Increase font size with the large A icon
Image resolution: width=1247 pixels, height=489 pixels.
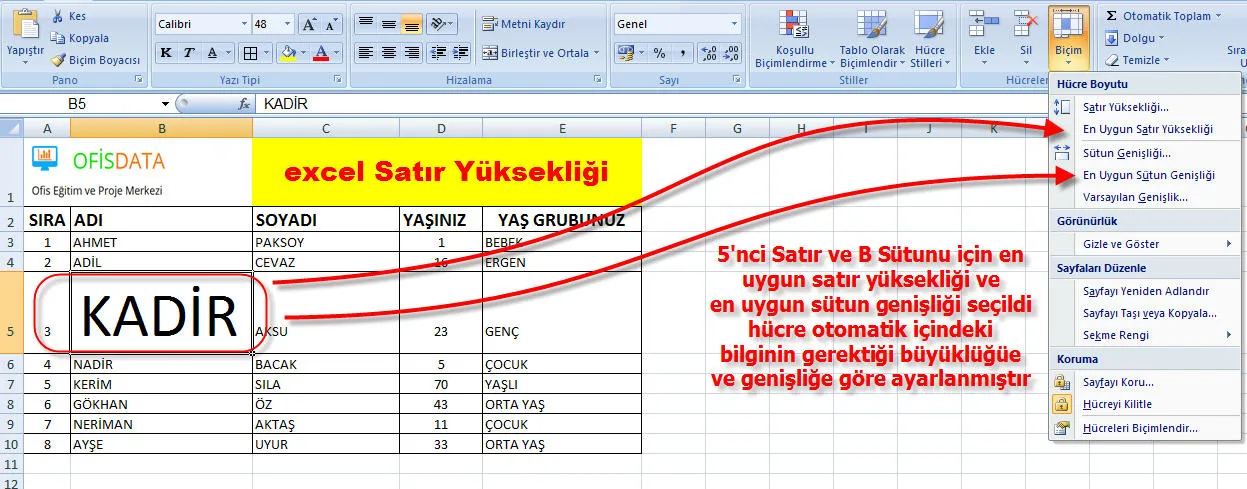[309, 23]
